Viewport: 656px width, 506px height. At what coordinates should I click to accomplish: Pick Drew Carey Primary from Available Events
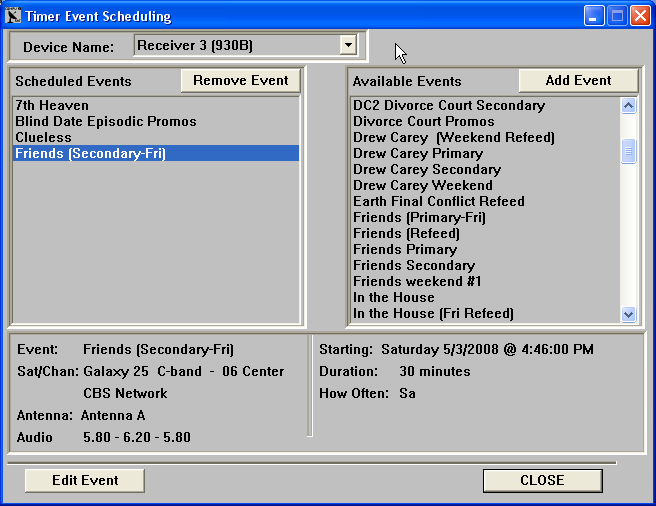tap(417, 153)
